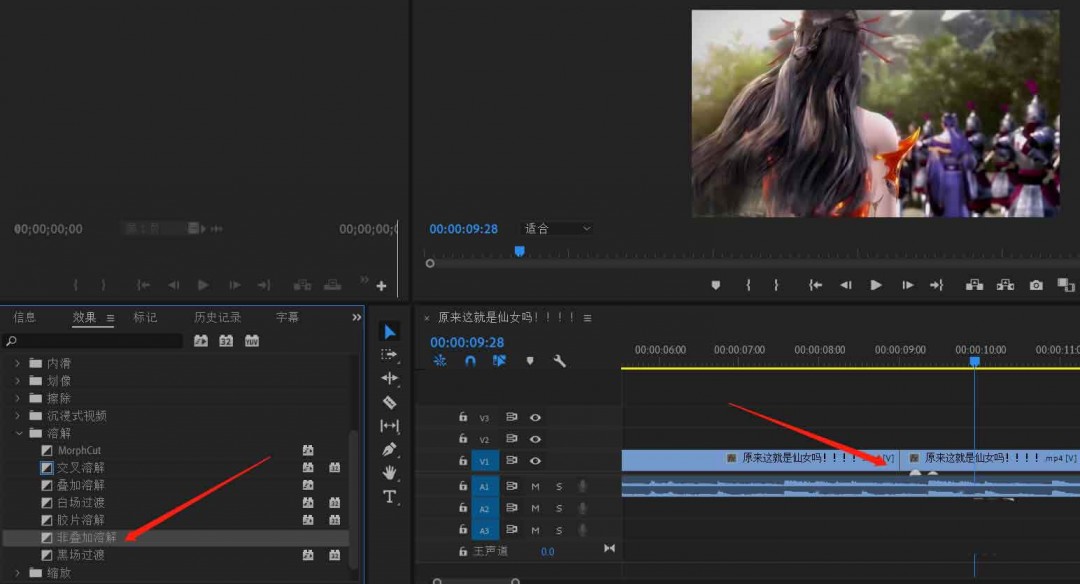Toggle the Snap magnet in the timeline

469,360
